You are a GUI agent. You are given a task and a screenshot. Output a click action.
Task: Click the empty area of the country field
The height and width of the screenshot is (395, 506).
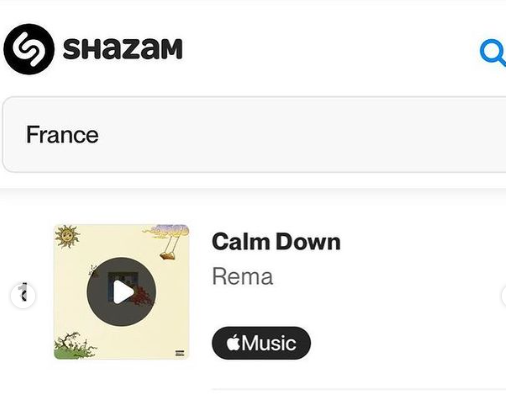[300, 135]
